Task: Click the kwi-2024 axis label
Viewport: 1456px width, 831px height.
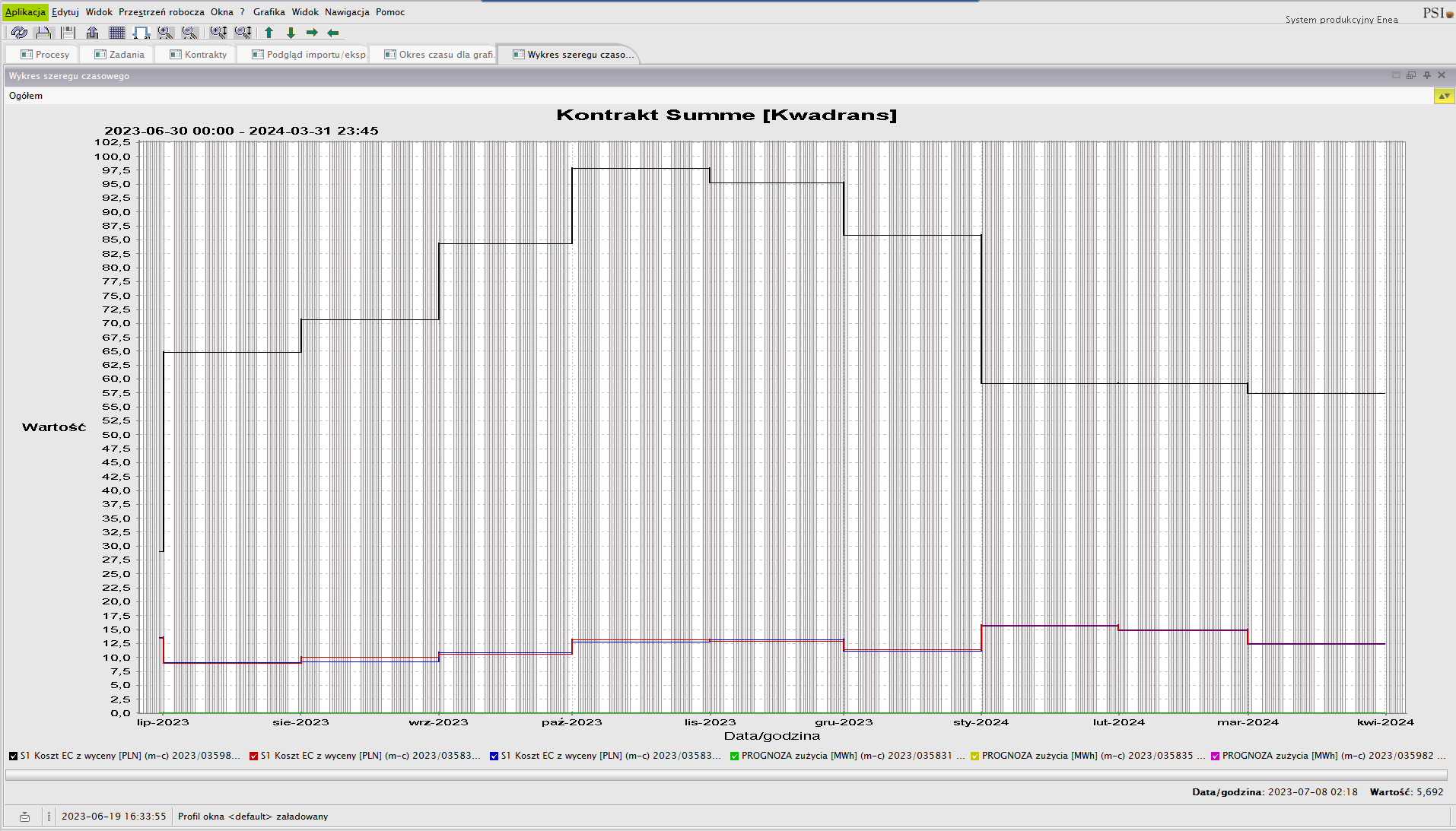Action: click(x=1385, y=722)
